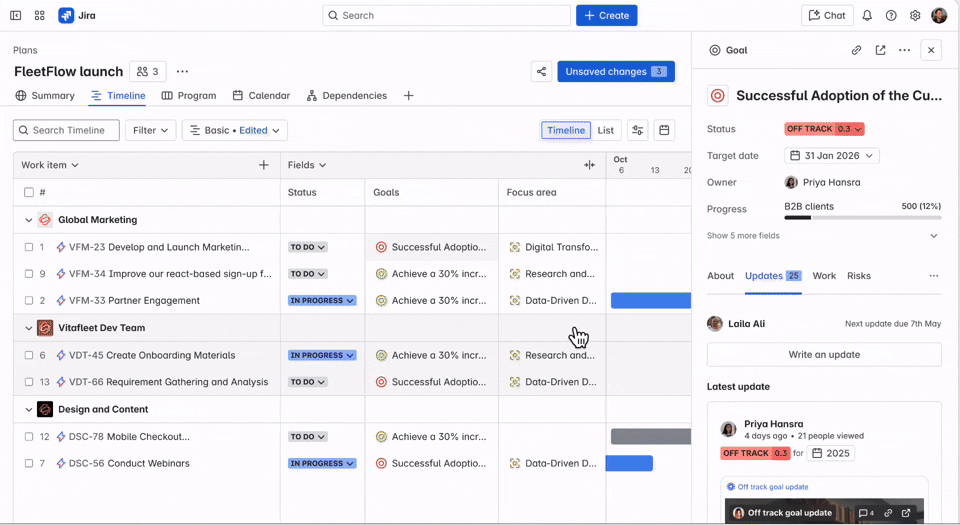Open the target date 31 Jan 2026 picker

pos(831,156)
